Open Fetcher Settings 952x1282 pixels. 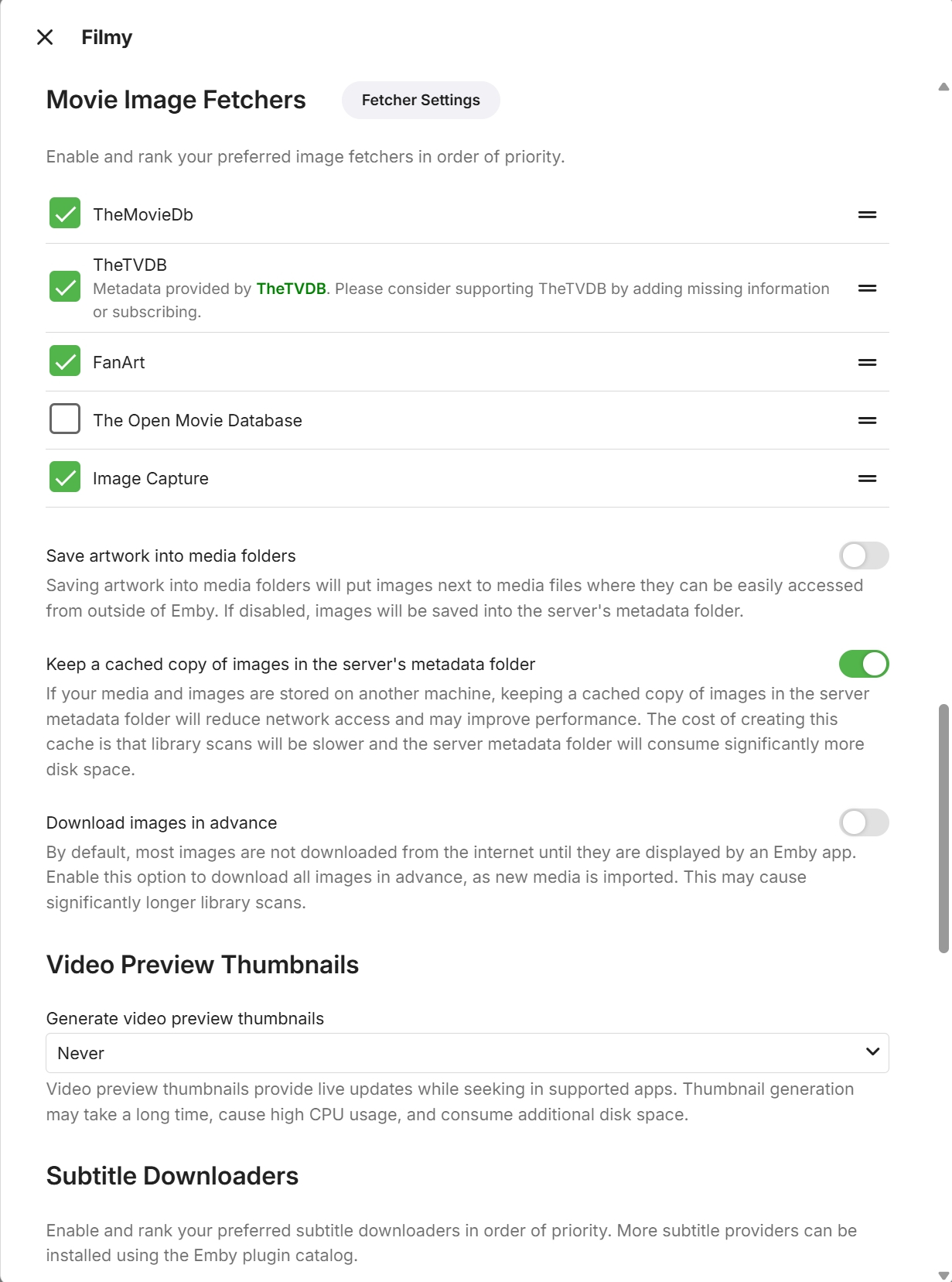[421, 100]
